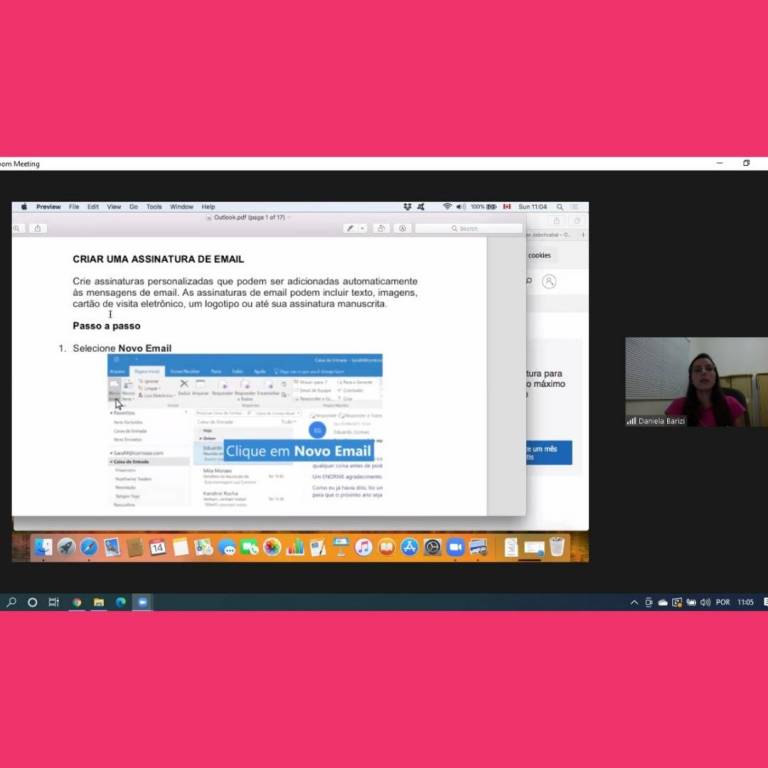Open Chrome from the Windows taskbar

(76, 602)
